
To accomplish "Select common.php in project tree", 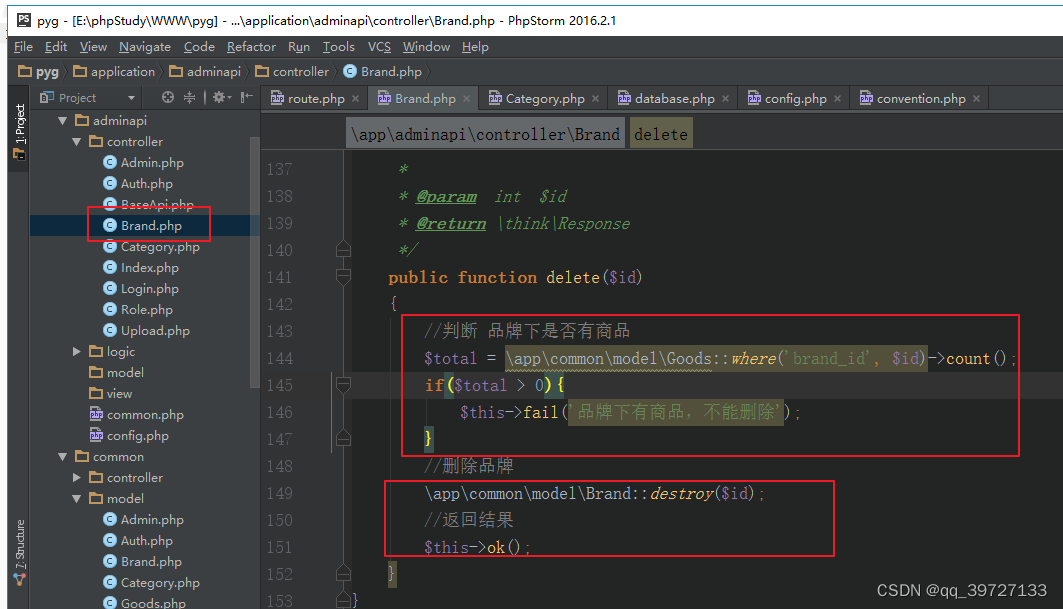I will pos(137,414).
